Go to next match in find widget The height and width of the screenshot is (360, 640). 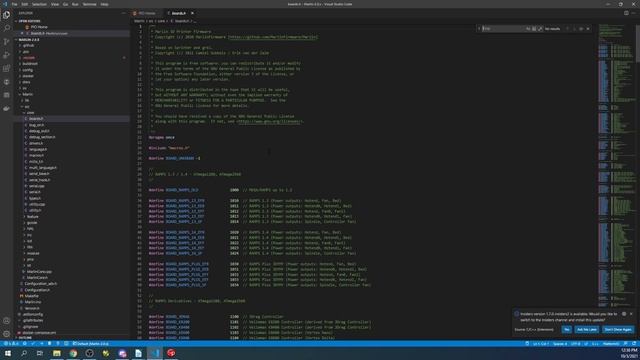[574, 29]
